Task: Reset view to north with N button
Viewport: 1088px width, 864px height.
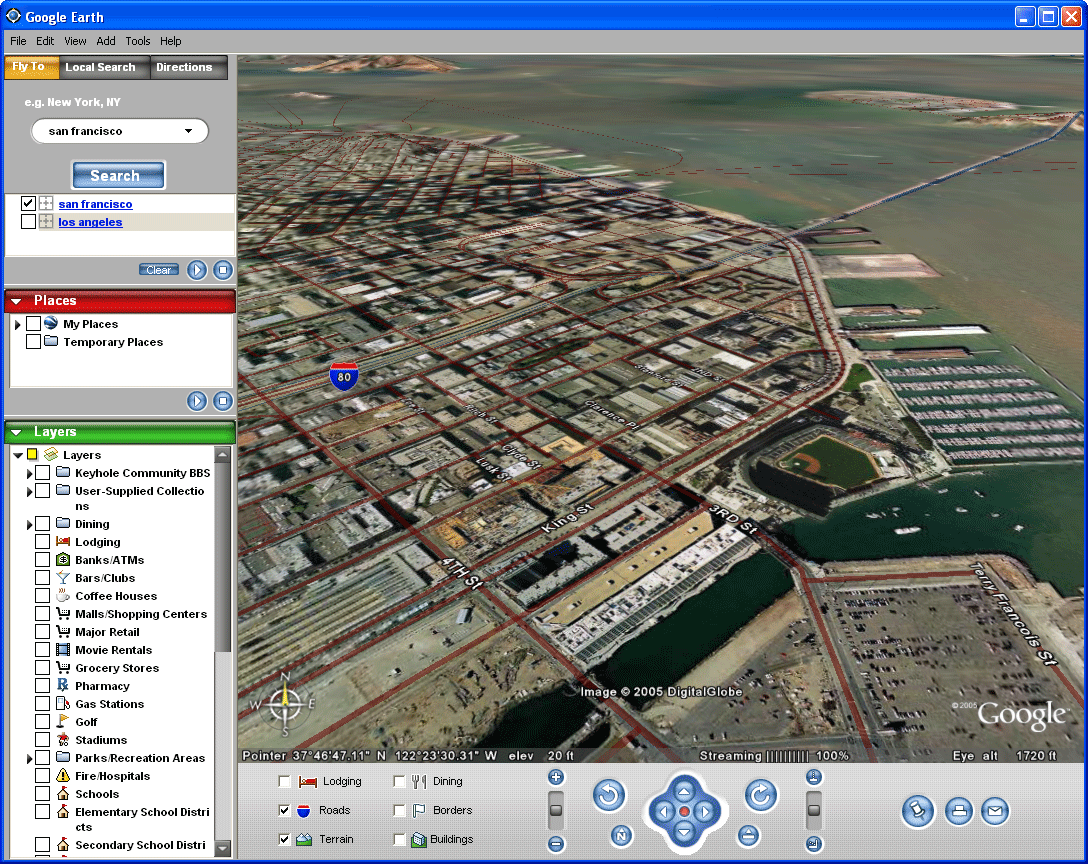Action: (x=621, y=835)
